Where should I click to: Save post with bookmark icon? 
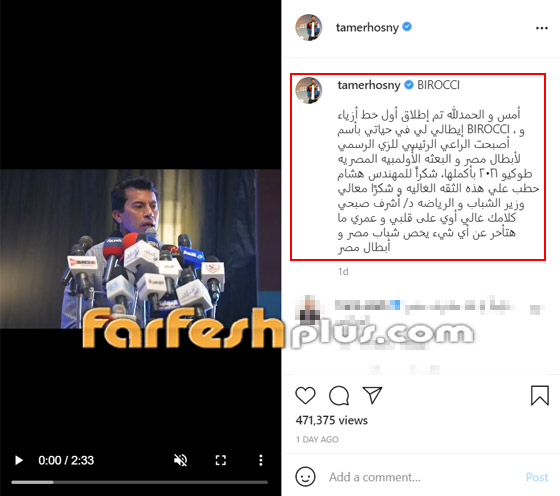[x=540, y=395]
